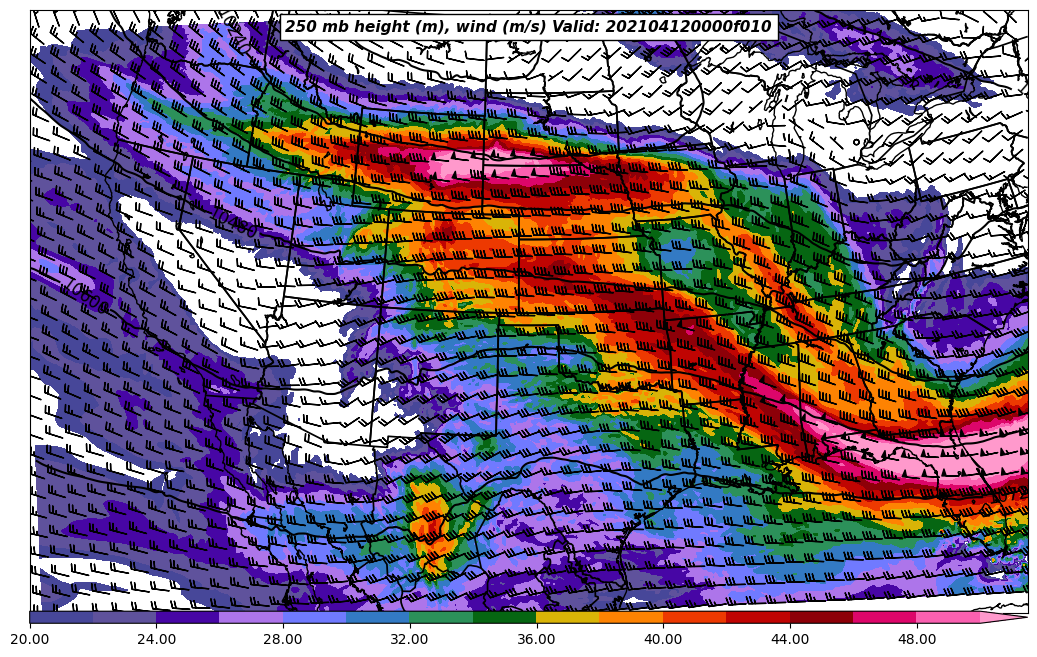The height and width of the screenshot is (657, 1037).
Task: Select the colorbar segment ending at 24.00
Action: click(125, 617)
